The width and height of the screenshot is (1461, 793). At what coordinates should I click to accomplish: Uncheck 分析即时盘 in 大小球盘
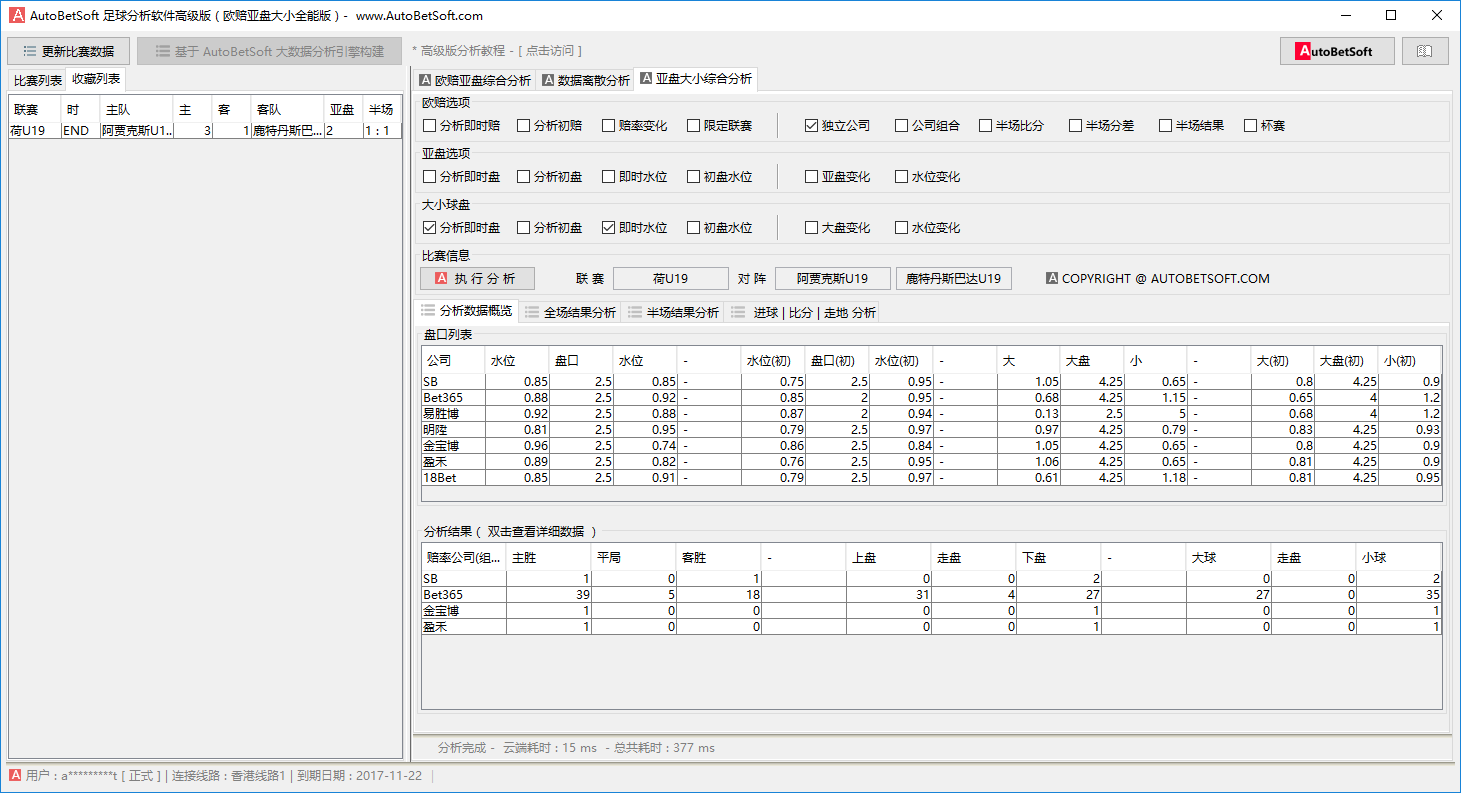pos(461,228)
